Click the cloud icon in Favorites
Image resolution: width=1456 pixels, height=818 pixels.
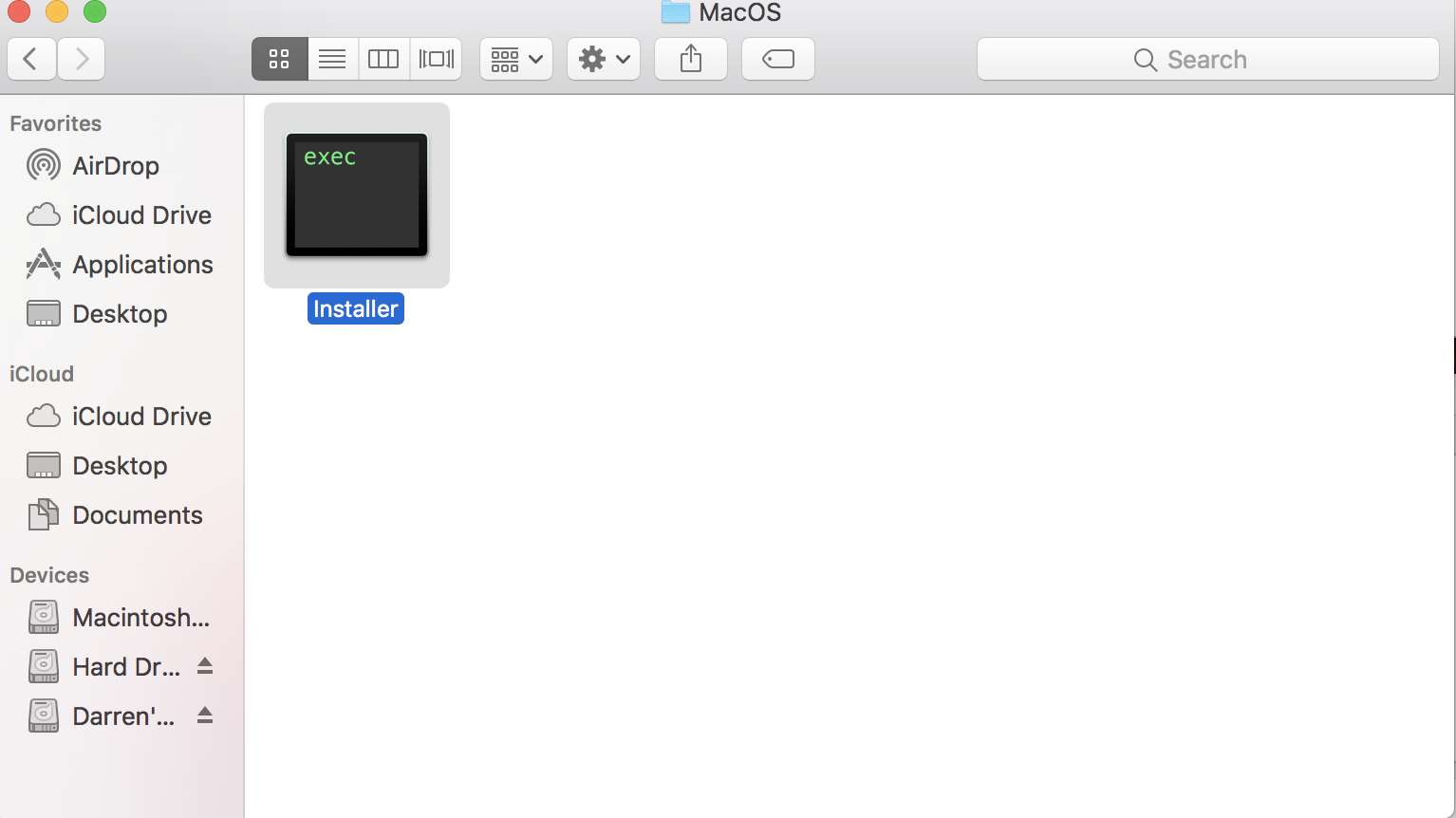[44, 215]
